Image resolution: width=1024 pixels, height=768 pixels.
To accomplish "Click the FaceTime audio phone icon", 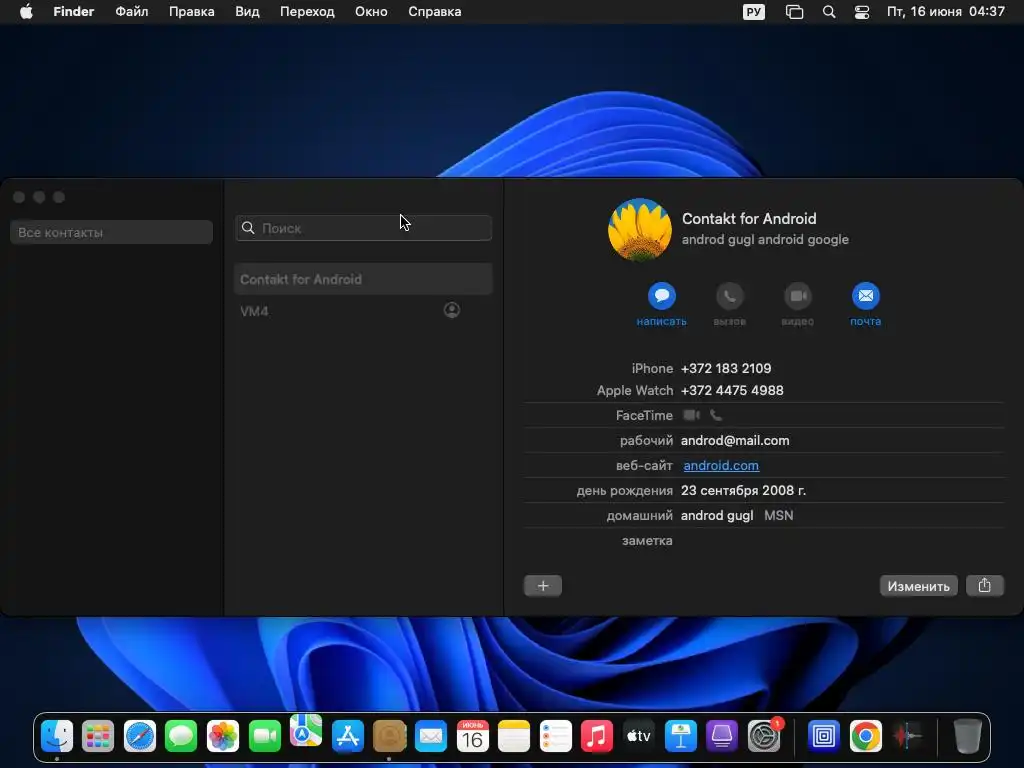I will (x=716, y=415).
